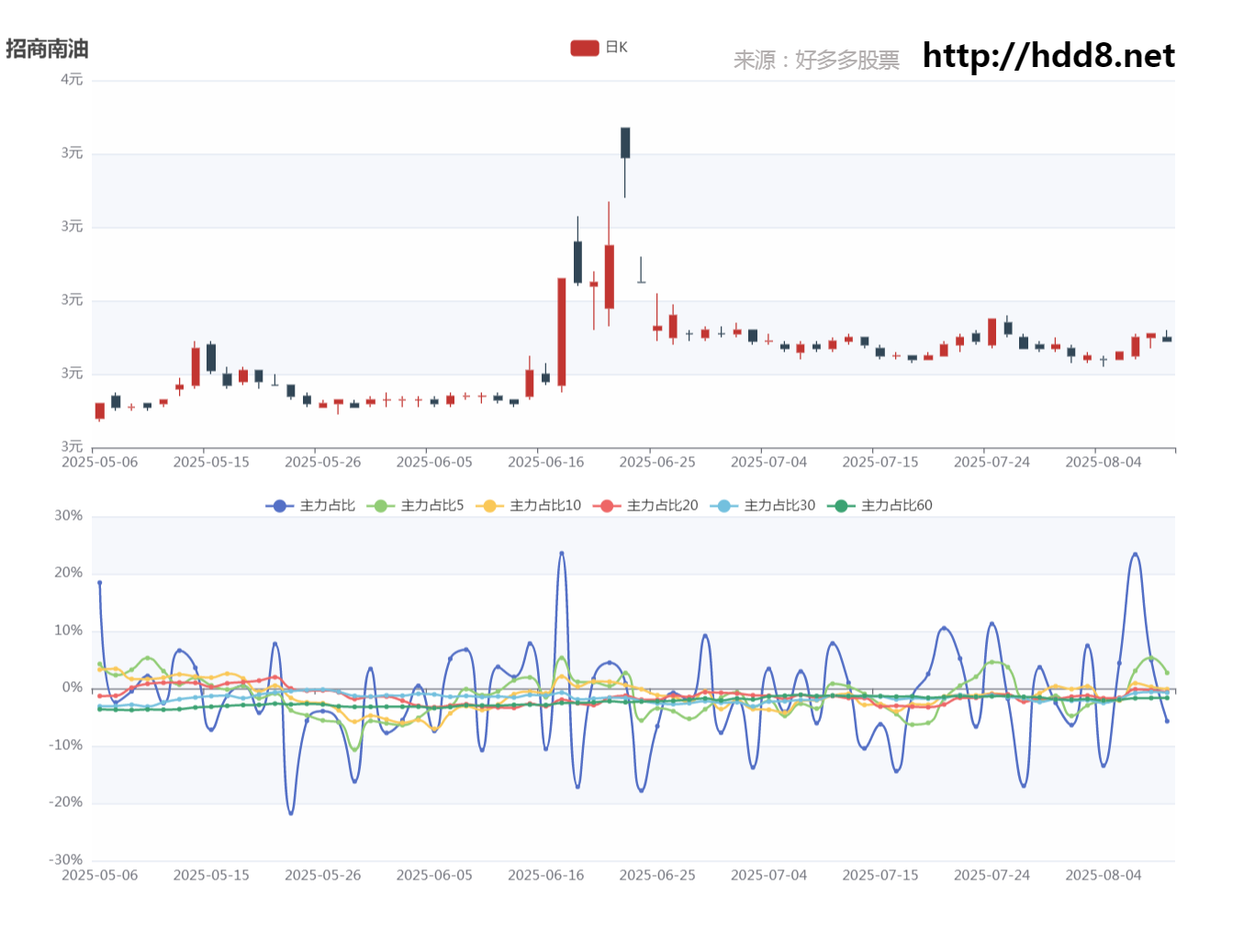Click the first blue data point at 18%

click(99, 583)
